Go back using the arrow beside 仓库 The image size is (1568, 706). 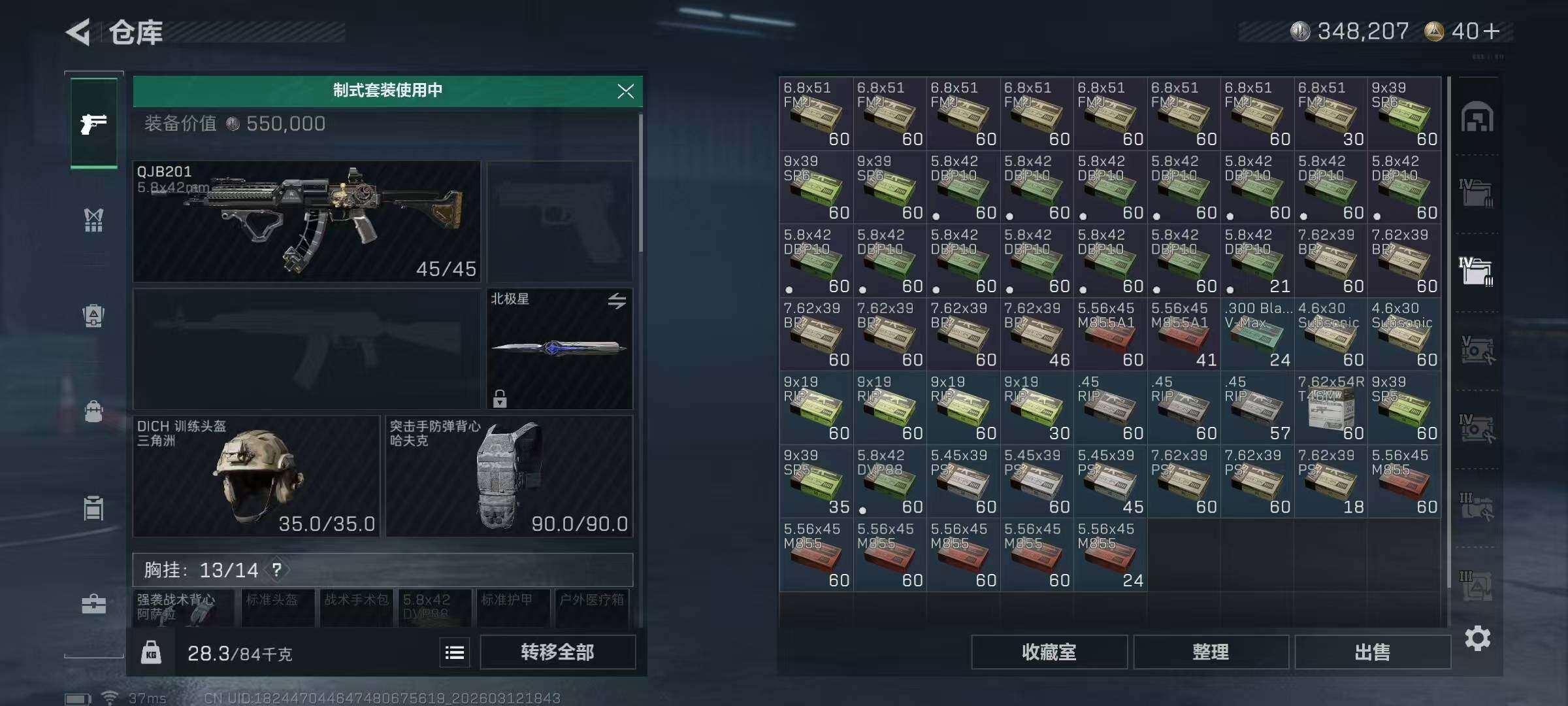[78, 32]
